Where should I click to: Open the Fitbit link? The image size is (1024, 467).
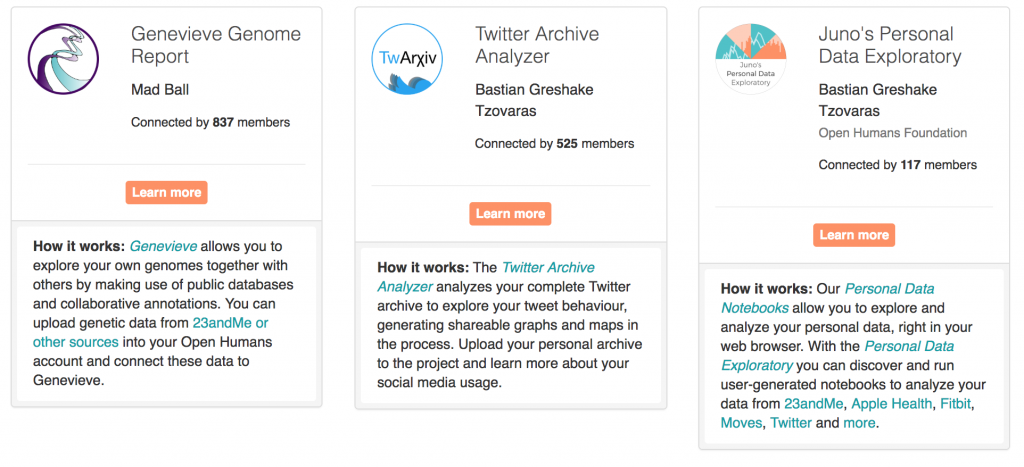tap(957, 404)
